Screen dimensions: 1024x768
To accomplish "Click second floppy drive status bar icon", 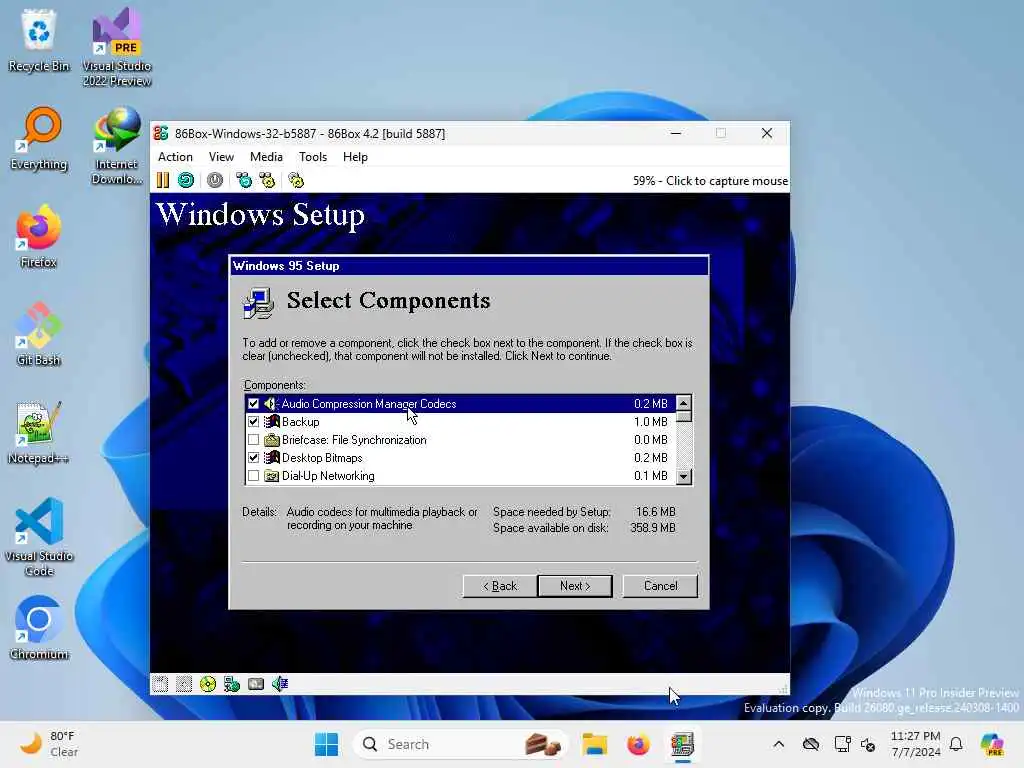I will point(184,684).
